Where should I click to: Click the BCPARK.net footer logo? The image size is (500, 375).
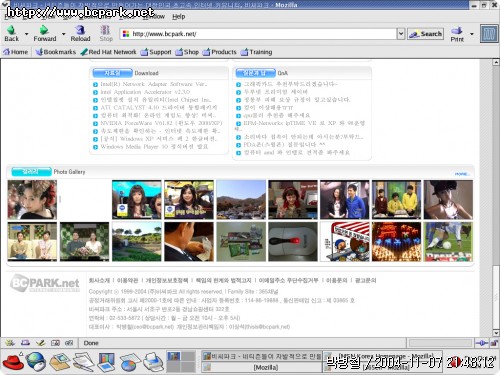pyautogui.click(x=45, y=283)
